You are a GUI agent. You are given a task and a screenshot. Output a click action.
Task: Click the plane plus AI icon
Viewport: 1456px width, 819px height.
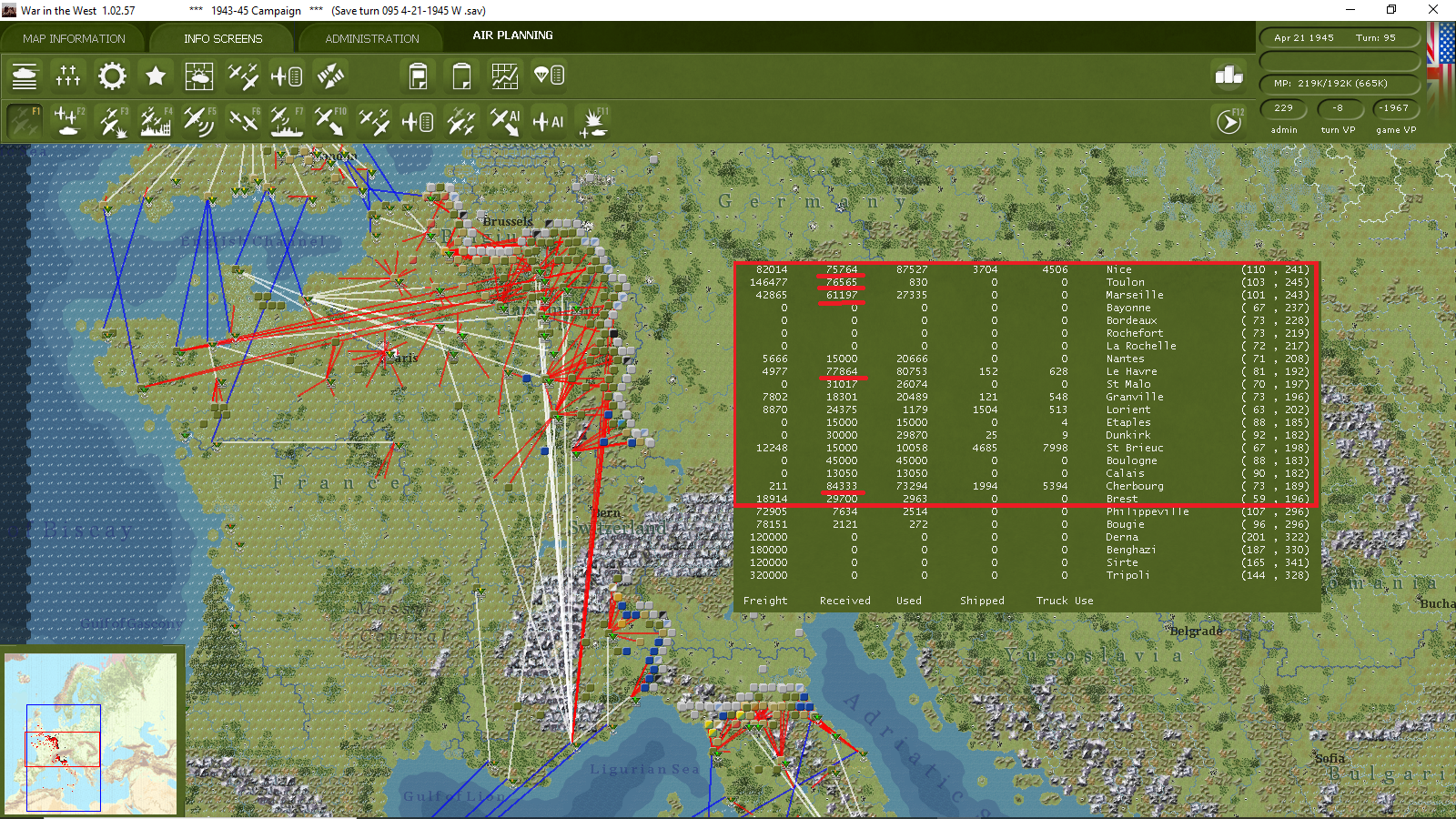[x=549, y=121]
